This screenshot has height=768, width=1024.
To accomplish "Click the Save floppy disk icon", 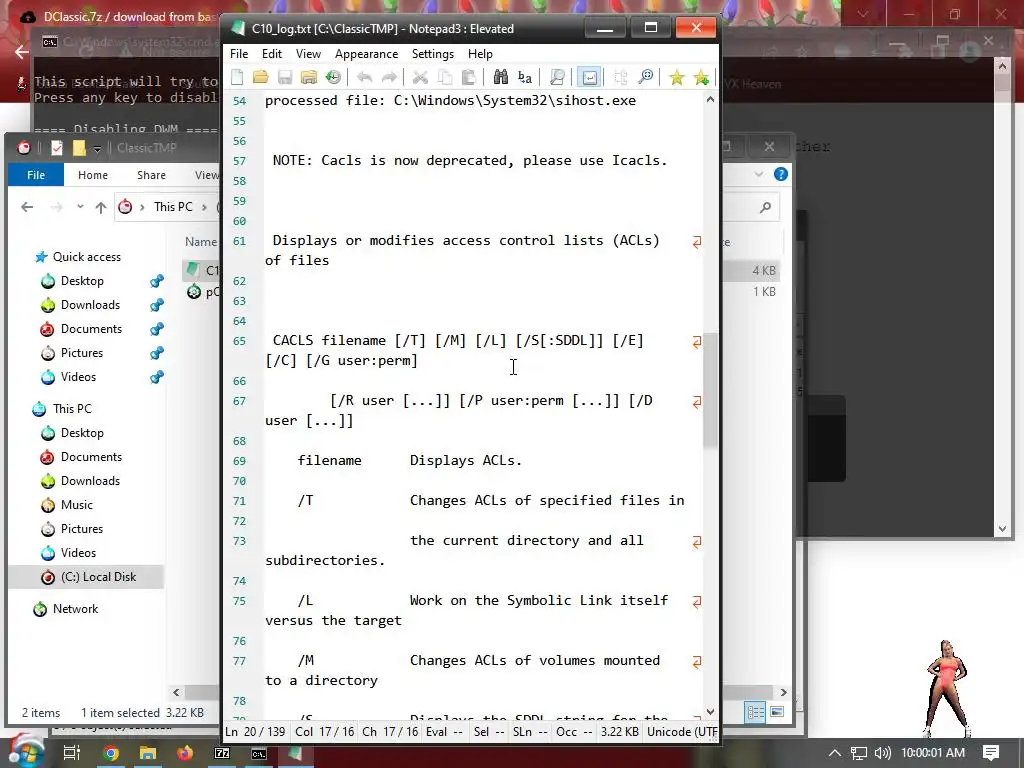I will [x=285, y=78].
